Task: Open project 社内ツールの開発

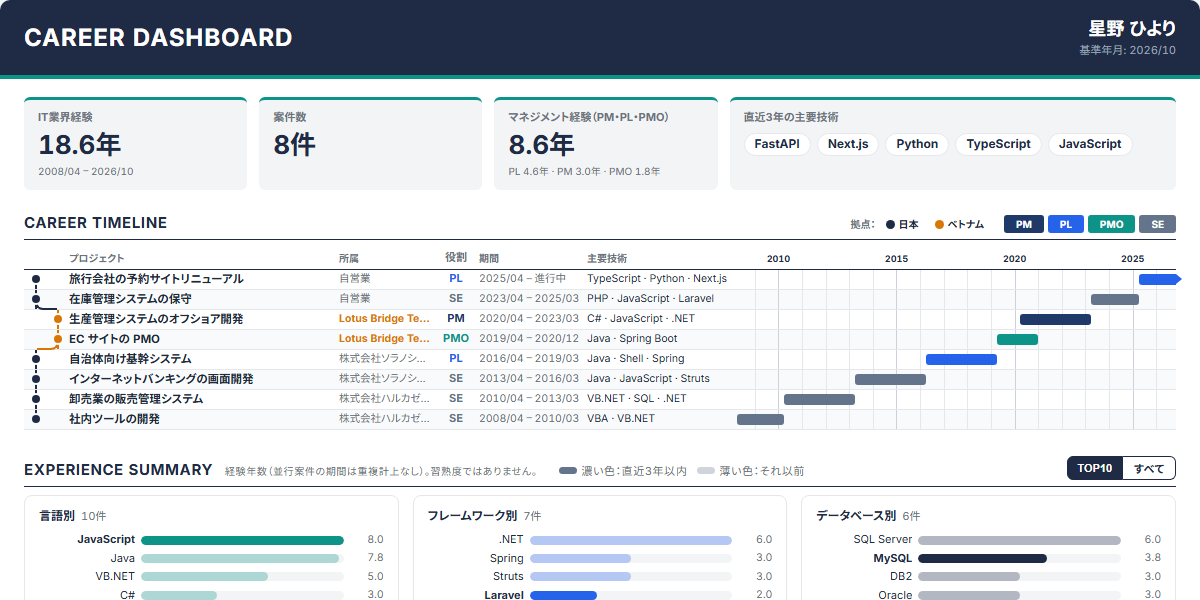Action: [114, 419]
